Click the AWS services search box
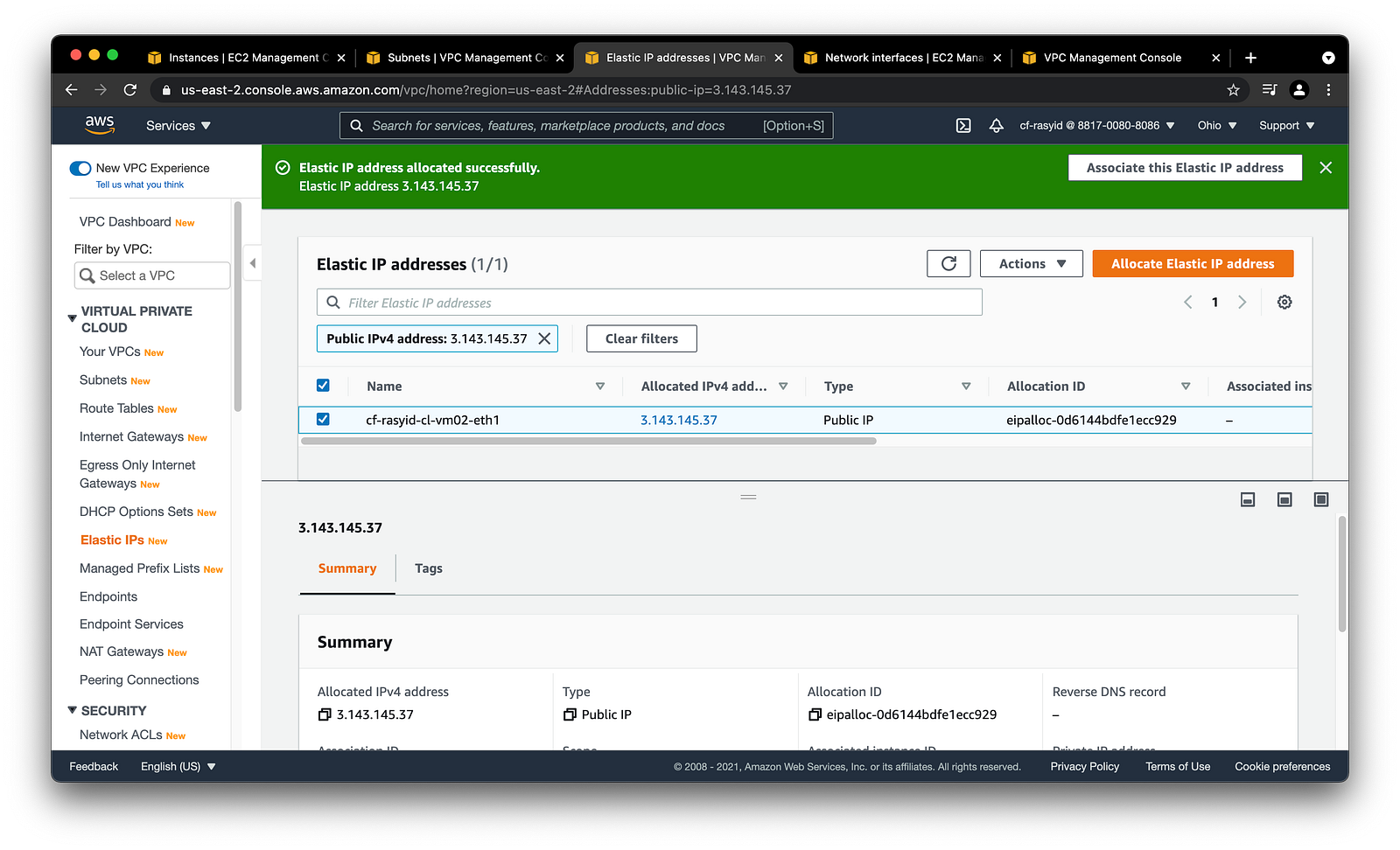The width and height of the screenshot is (1400, 850). (586, 126)
